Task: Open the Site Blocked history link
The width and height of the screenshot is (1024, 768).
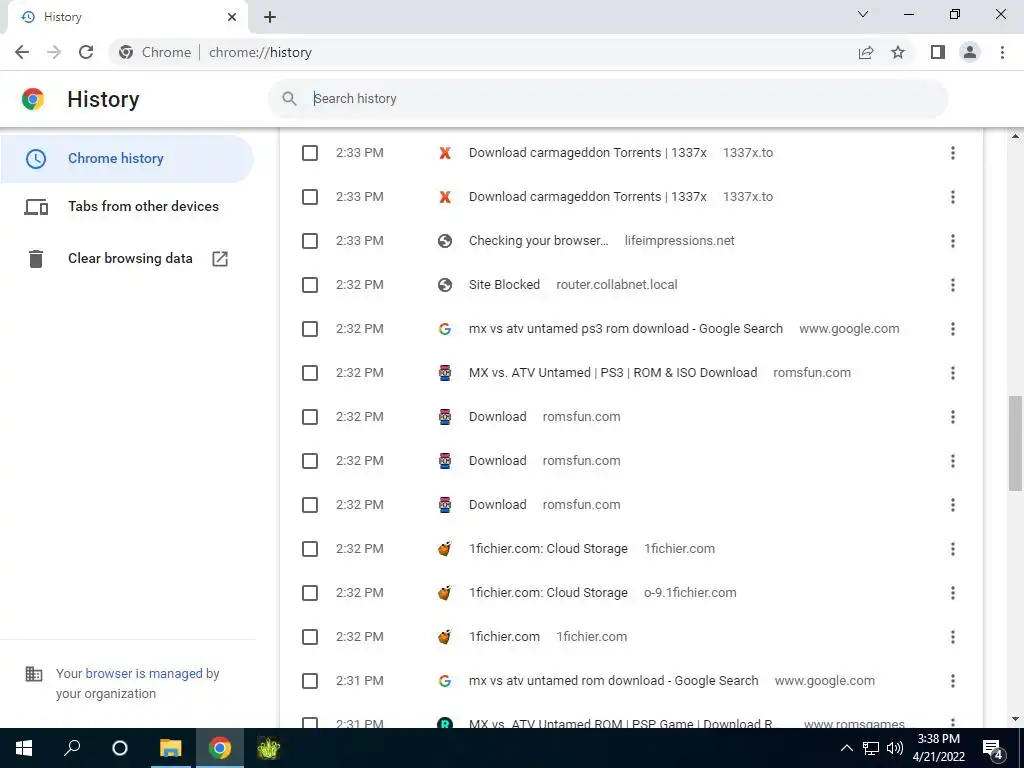Action: (504, 285)
